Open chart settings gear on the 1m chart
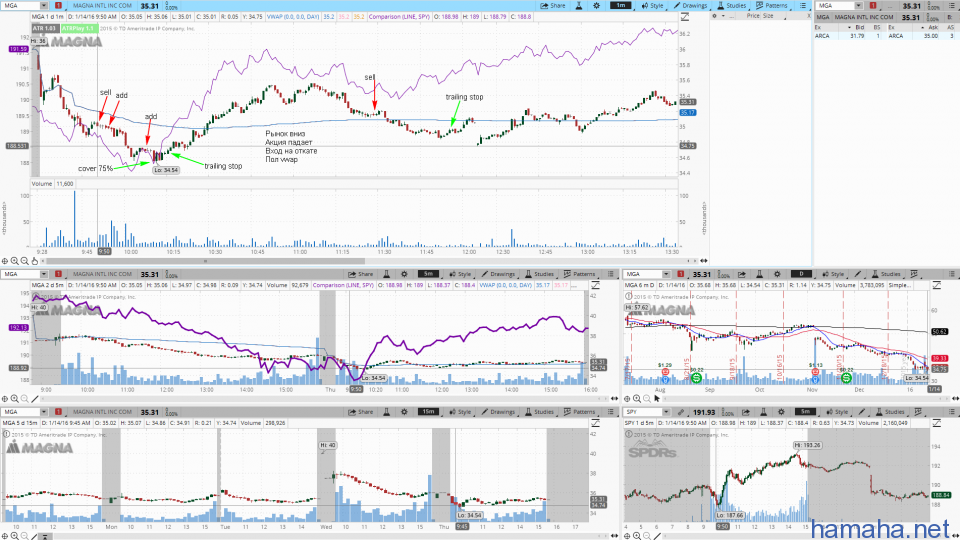 pyautogui.click(x=597, y=6)
